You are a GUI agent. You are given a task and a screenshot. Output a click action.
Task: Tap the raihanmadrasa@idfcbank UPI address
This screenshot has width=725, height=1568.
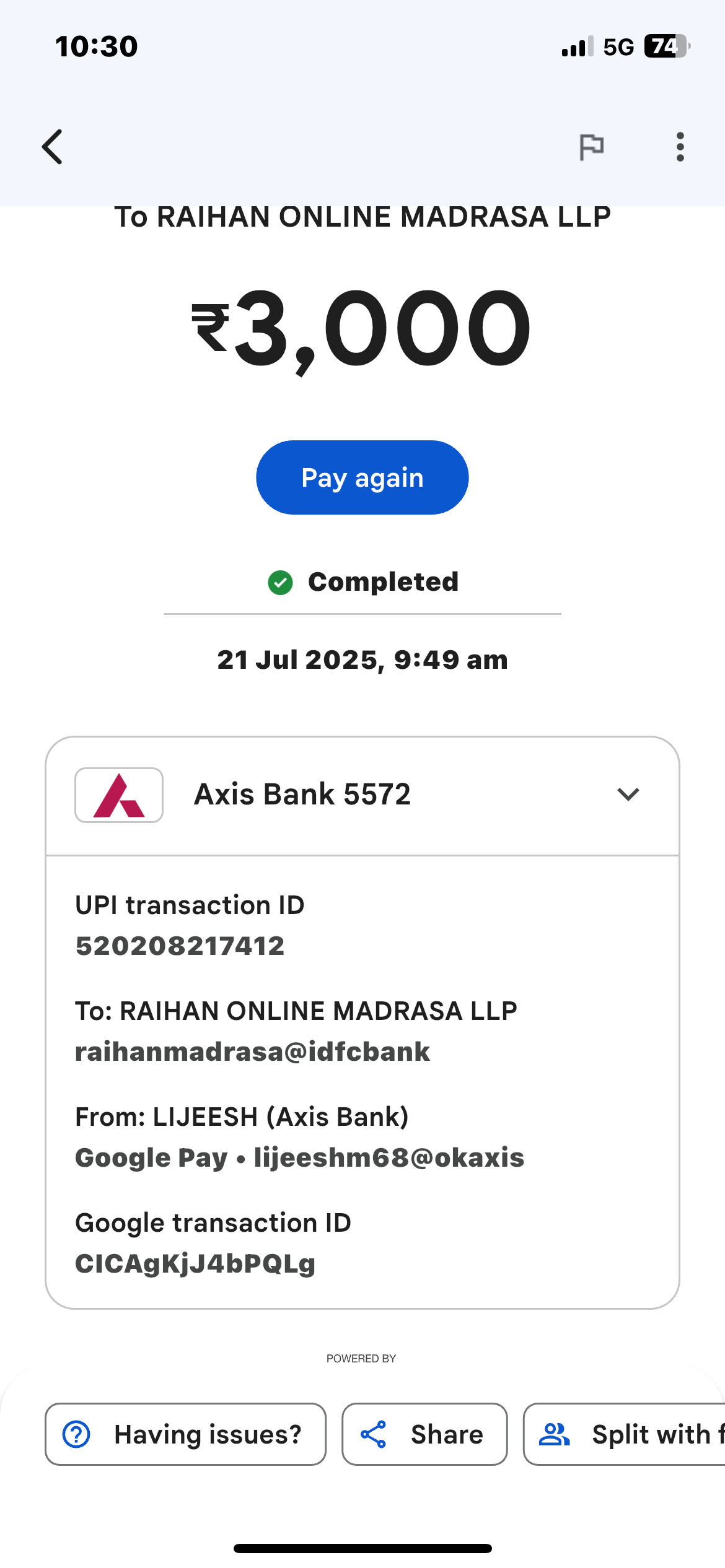pyautogui.click(x=252, y=1052)
